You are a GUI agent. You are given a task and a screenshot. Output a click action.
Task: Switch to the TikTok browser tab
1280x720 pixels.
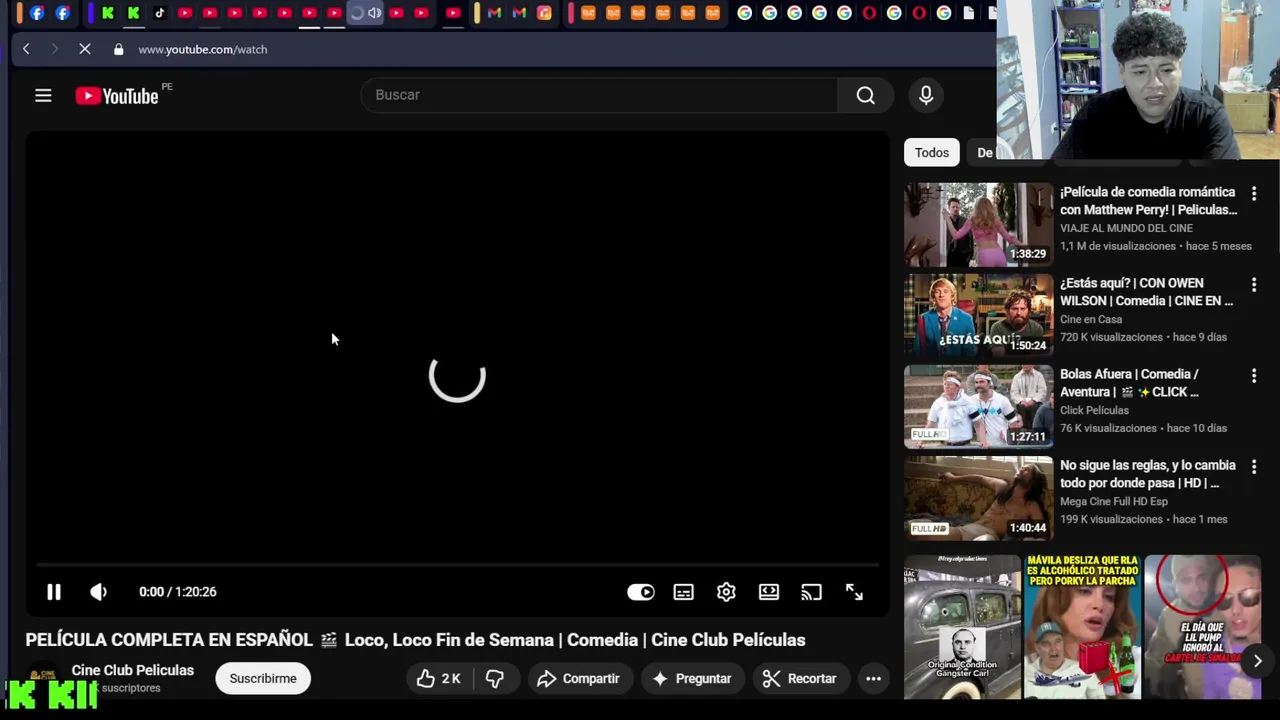tap(160, 13)
